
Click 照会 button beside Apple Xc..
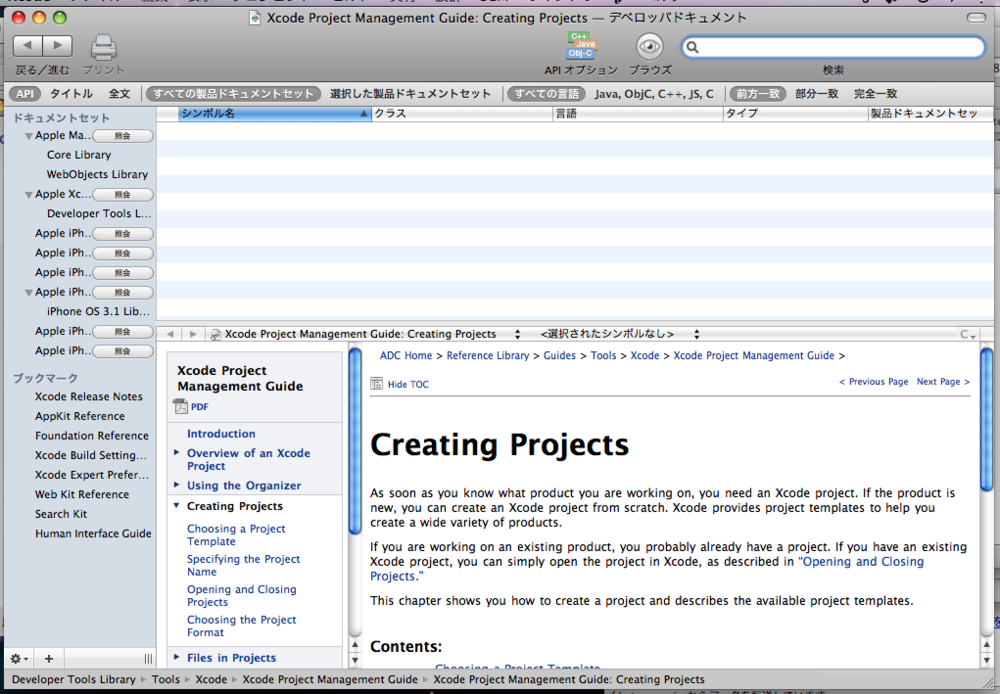122,195
